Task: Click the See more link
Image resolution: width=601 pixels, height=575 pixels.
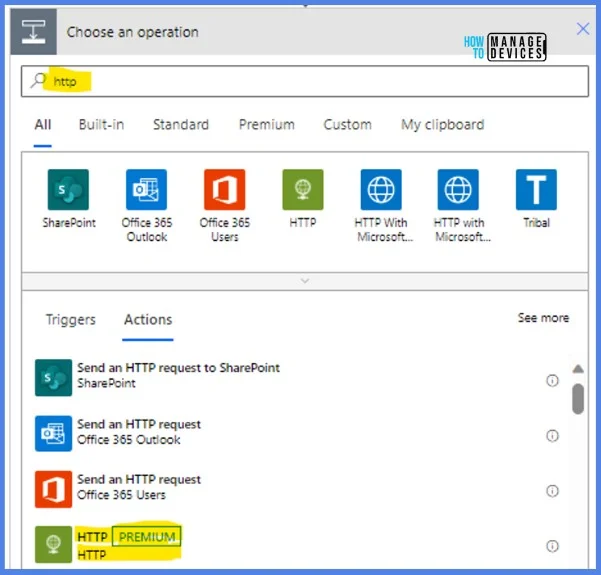Action: 543,317
